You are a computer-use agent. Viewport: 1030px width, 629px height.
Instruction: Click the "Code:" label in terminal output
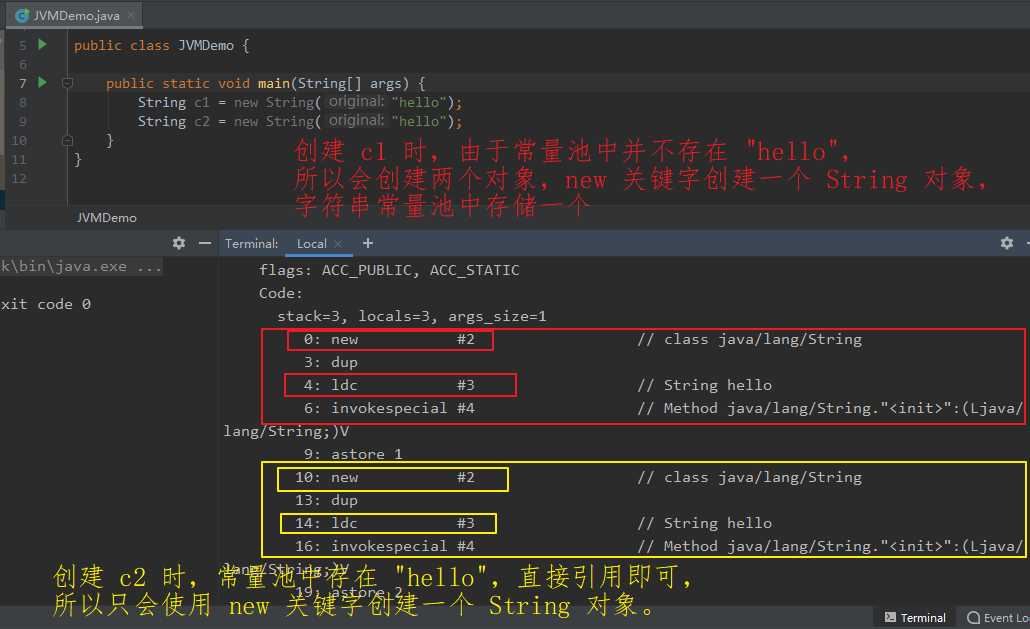(x=280, y=293)
